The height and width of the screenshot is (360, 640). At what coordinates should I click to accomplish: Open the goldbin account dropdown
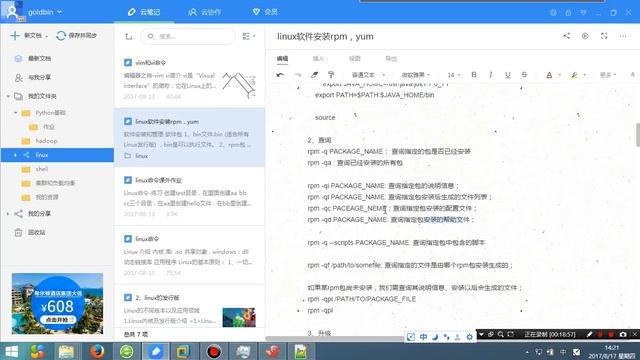click(x=45, y=12)
